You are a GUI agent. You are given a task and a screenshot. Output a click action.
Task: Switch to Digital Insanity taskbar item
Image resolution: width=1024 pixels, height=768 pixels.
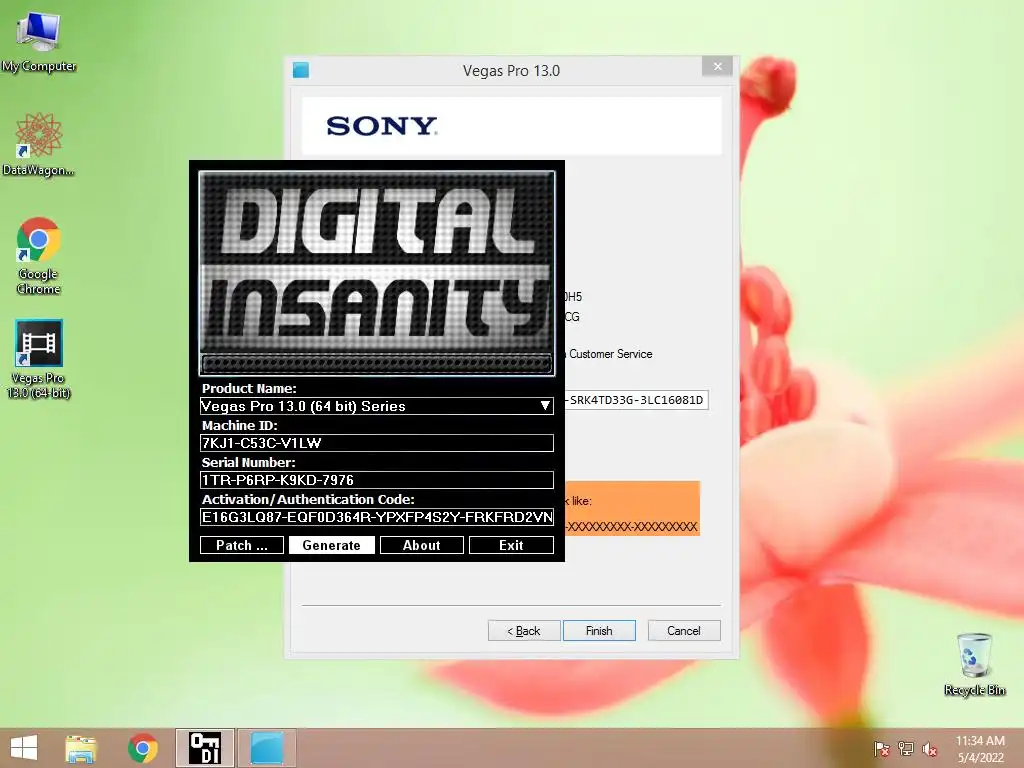pos(204,748)
